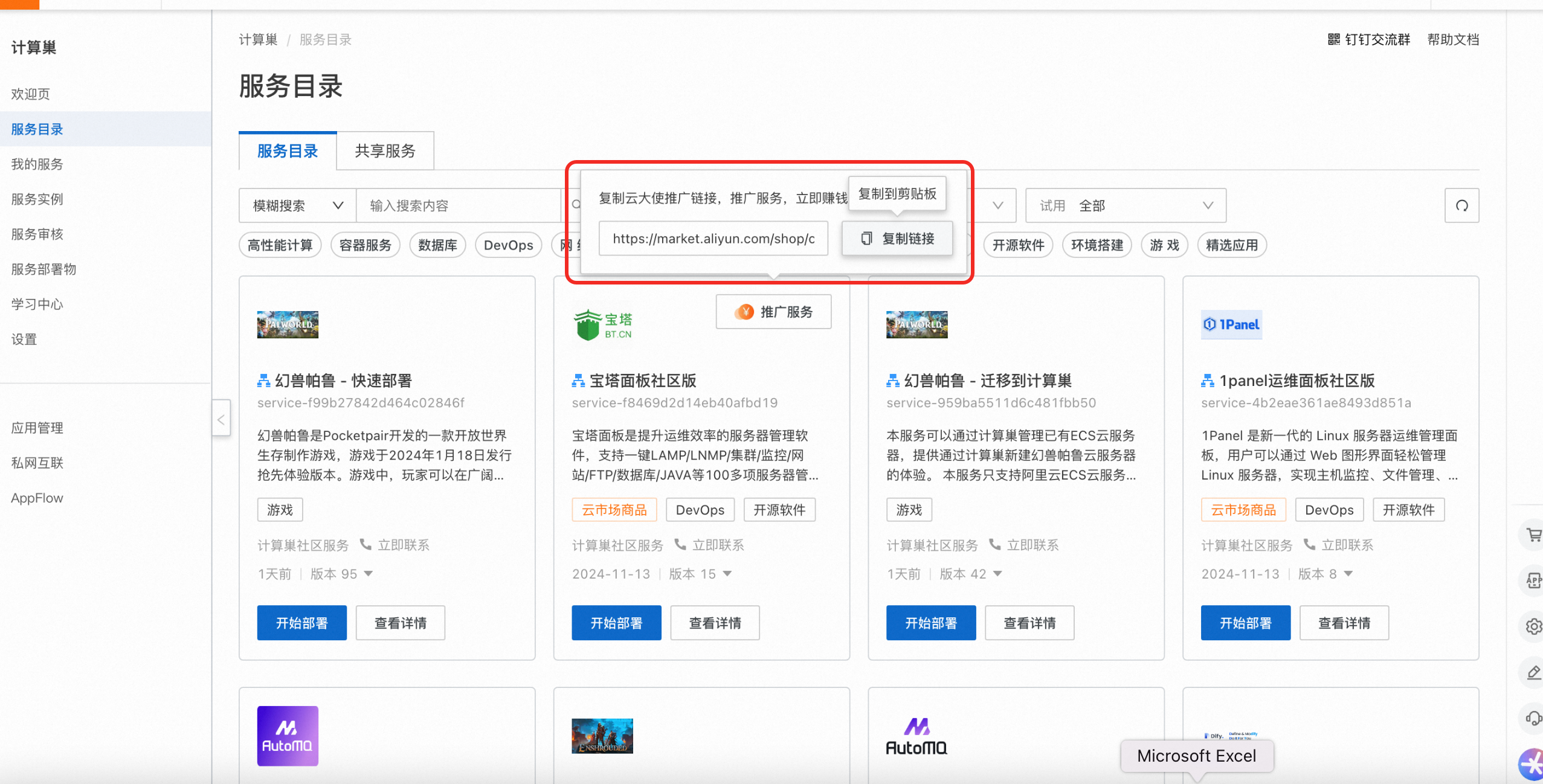Open the customer support headset icon
The width and height of the screenshot is (1543, 784).
(1533, 718)
